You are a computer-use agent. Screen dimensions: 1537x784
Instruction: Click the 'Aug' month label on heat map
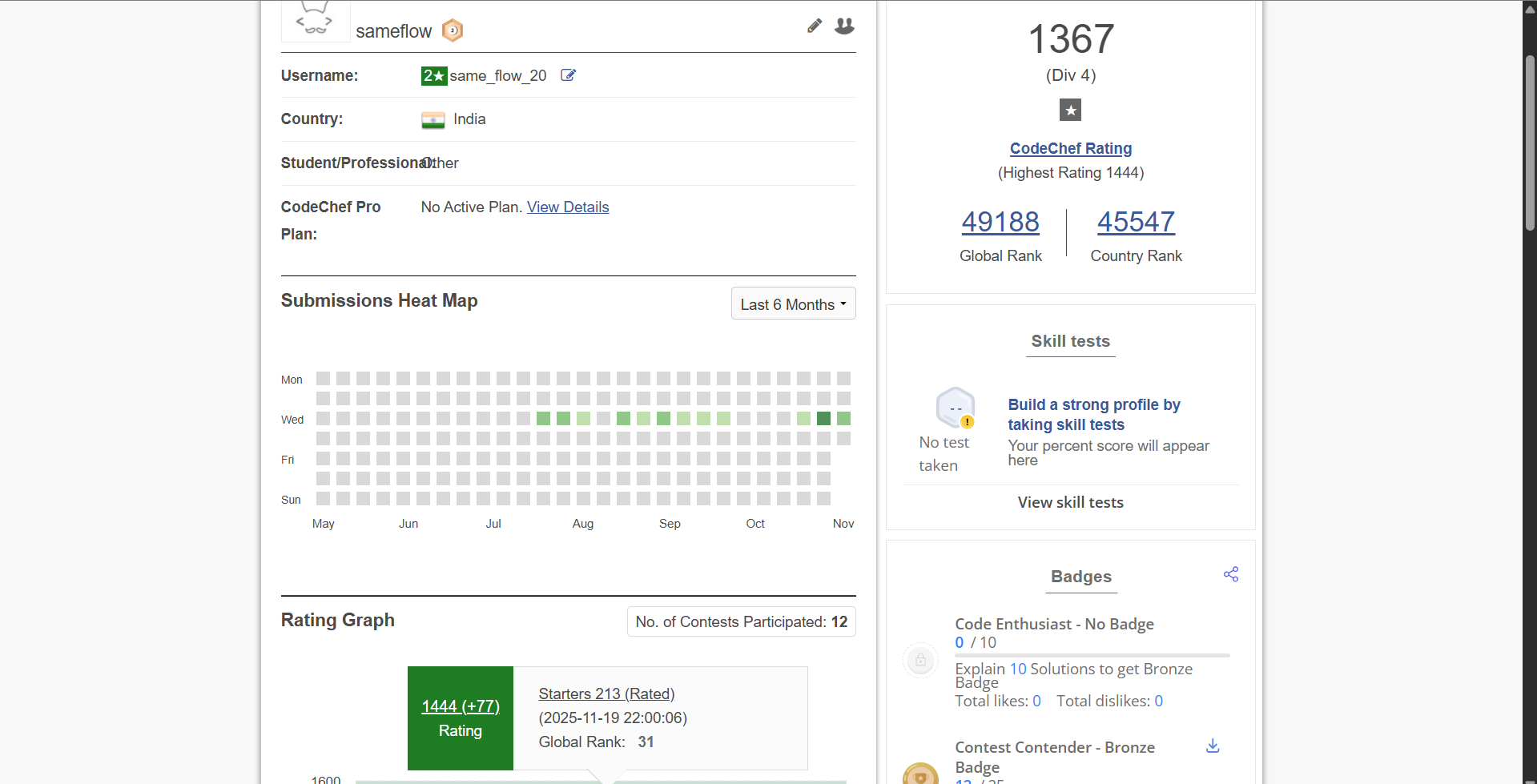[x=583, y=523]
